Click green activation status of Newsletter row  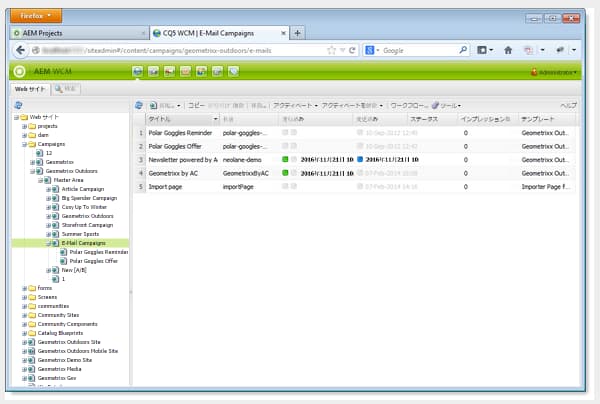point(285,160)
